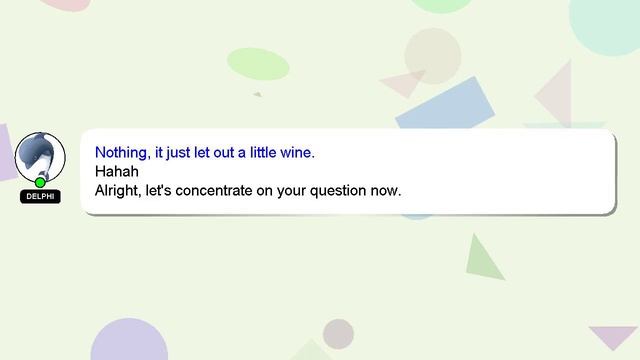Click the dolphin avatar icon
Viewport: 640px width, 360px height.
pyautogui.click(x=40, y=158)
